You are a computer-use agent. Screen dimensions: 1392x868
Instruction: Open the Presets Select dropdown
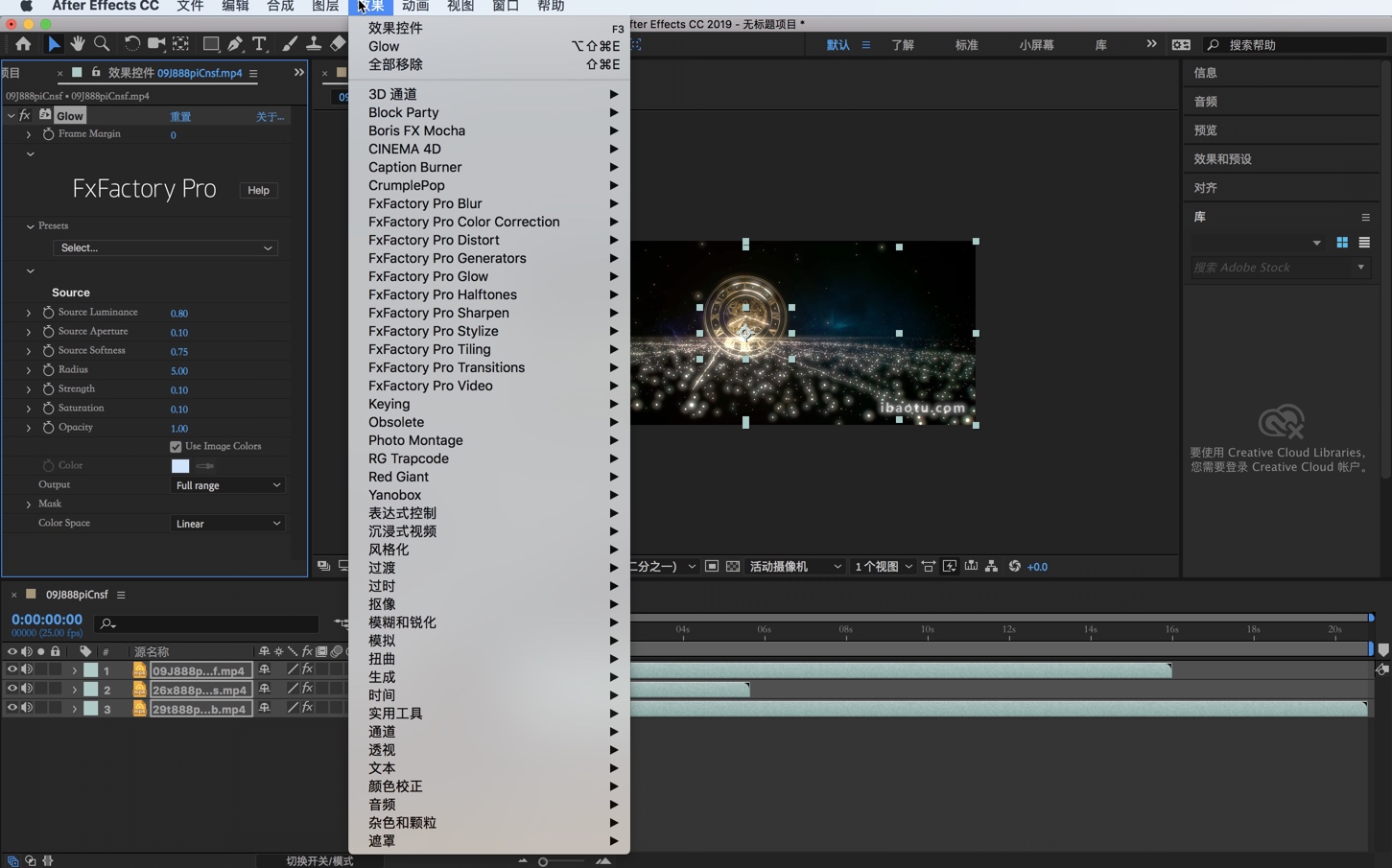[164, 247]
